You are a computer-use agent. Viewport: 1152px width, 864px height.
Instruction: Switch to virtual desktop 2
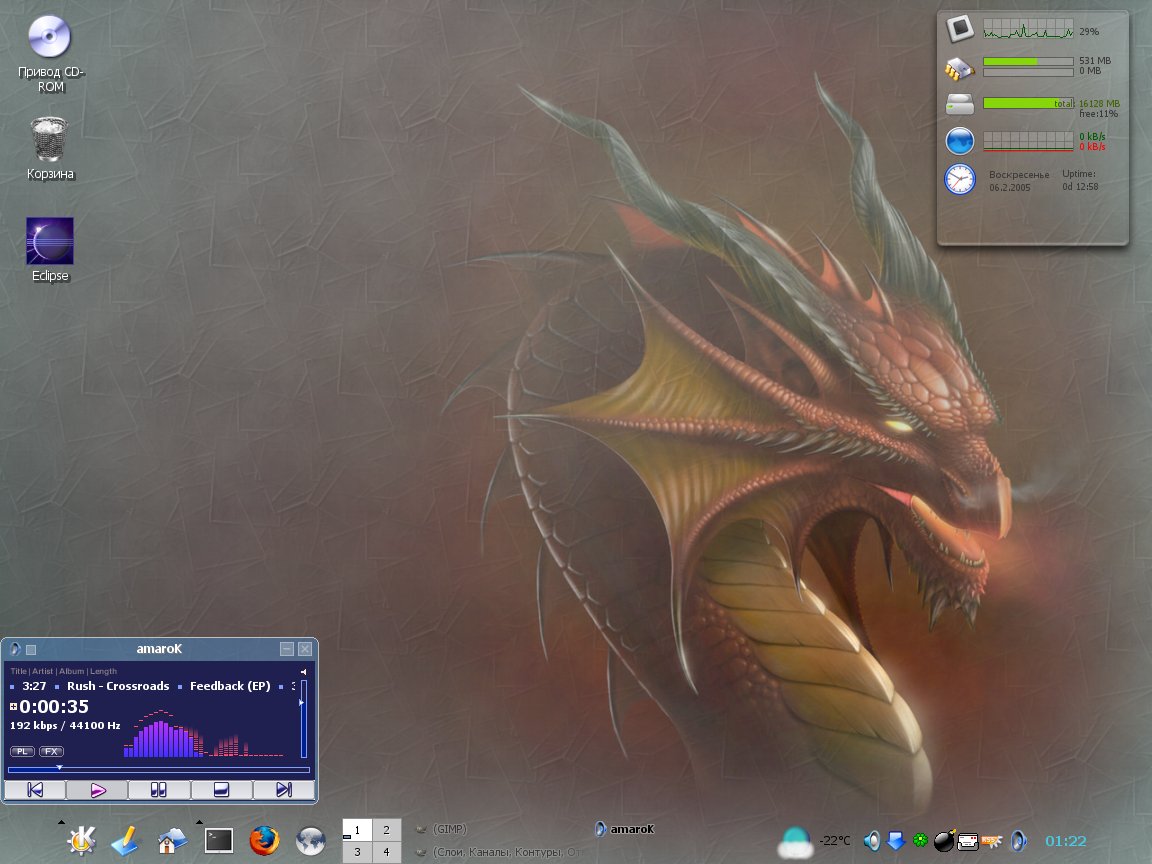pyautogui.click(x=386, y=830)
